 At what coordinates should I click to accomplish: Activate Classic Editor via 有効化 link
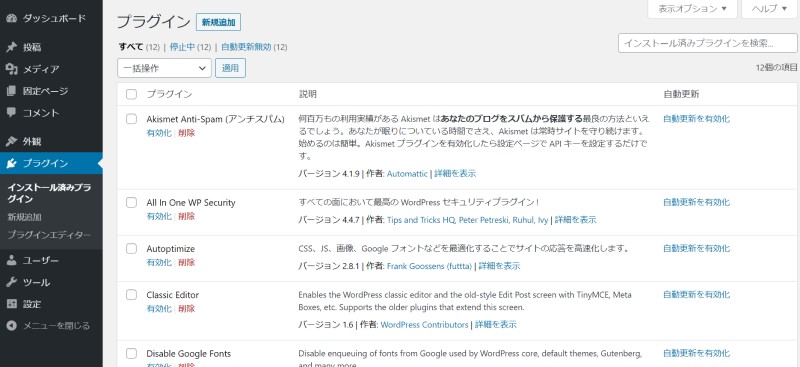point(159,308)
